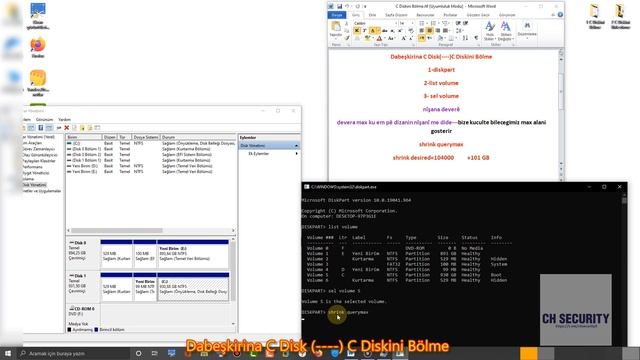
Task: Open the Quick Styles (Hızlı Stiller) gallery in Word
Action: [x=490, y=31]
